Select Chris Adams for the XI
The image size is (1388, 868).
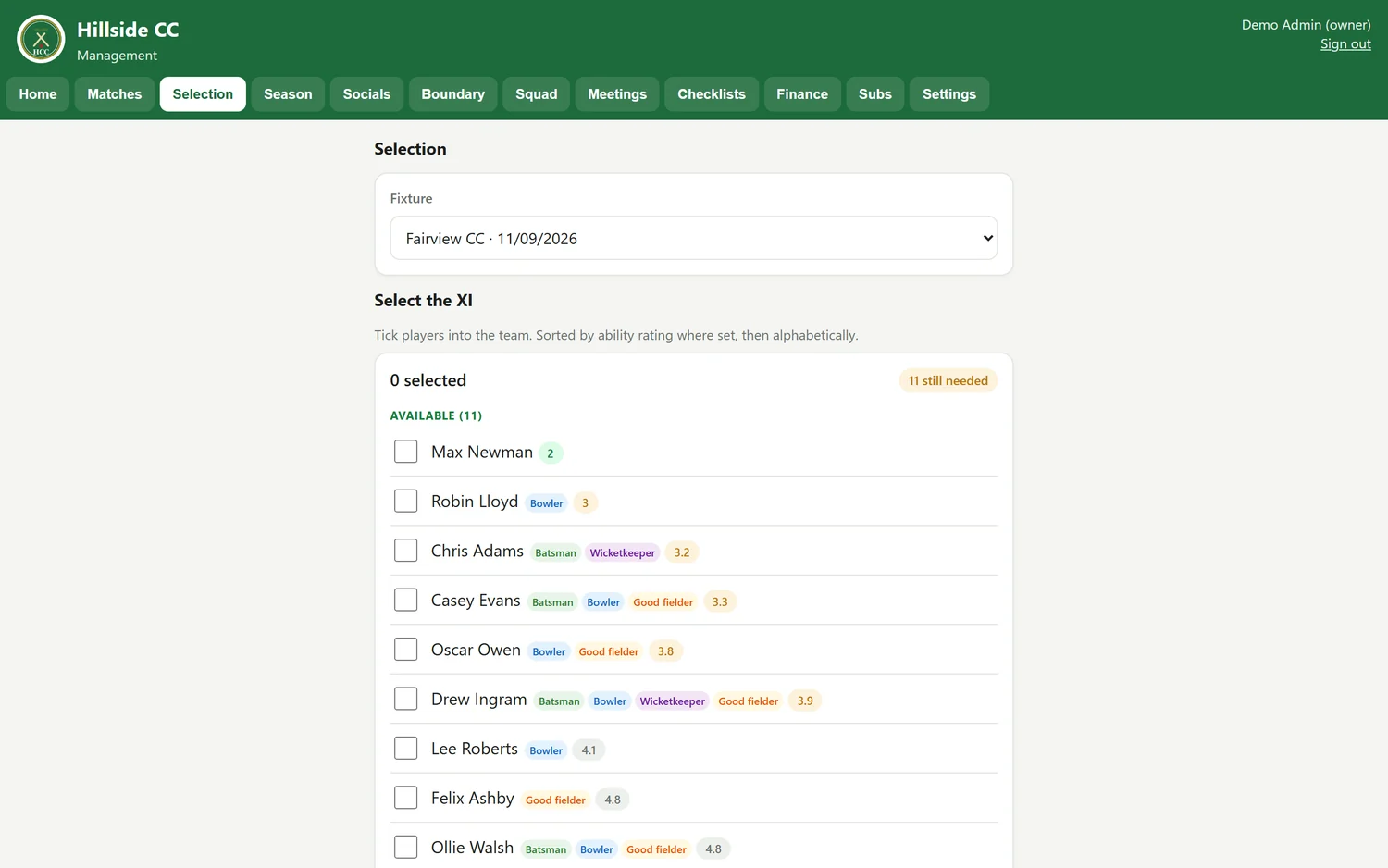click(x=405, y=551)
